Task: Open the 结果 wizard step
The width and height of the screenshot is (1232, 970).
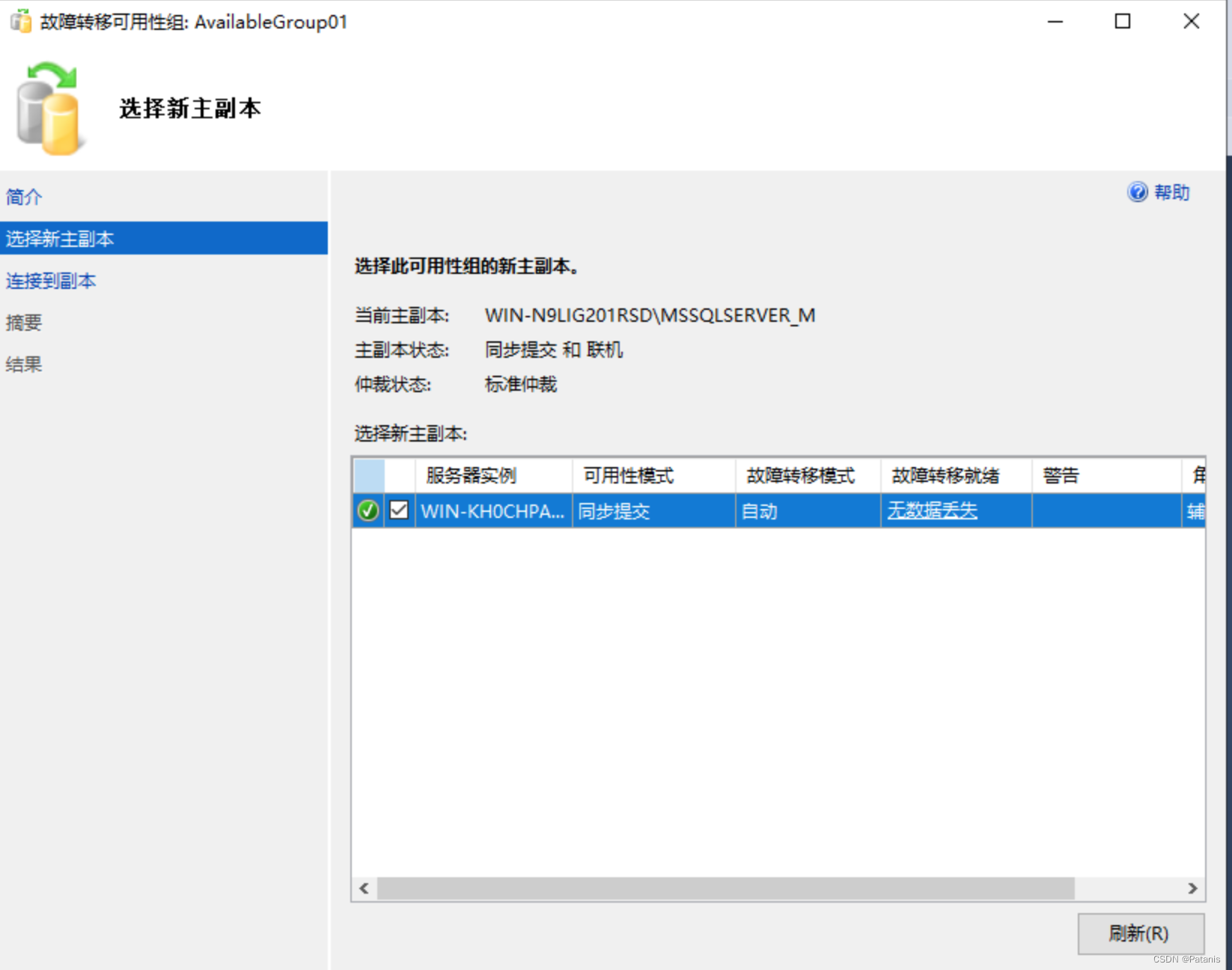Action: click(x=24, y=364)
